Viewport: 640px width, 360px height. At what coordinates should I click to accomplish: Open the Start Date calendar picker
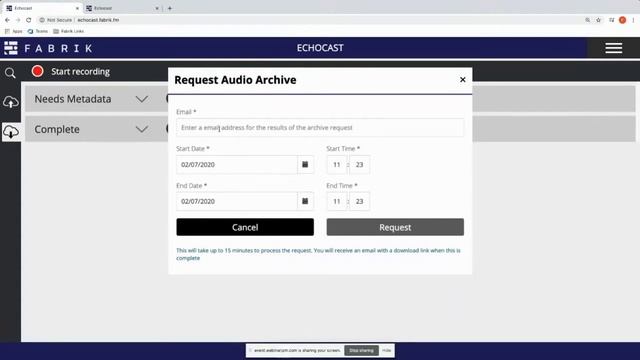305,164
